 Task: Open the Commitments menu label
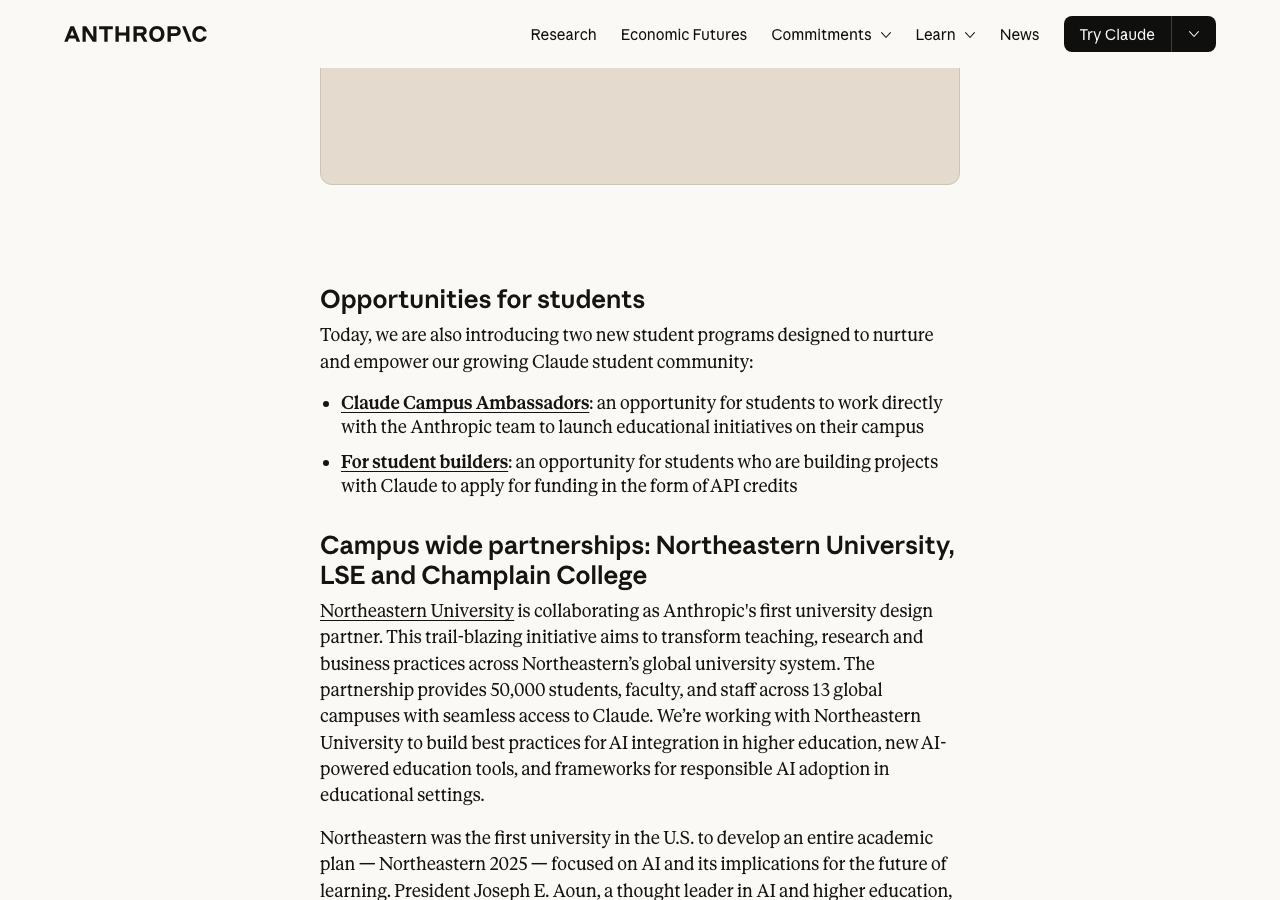tap(821, 34)
